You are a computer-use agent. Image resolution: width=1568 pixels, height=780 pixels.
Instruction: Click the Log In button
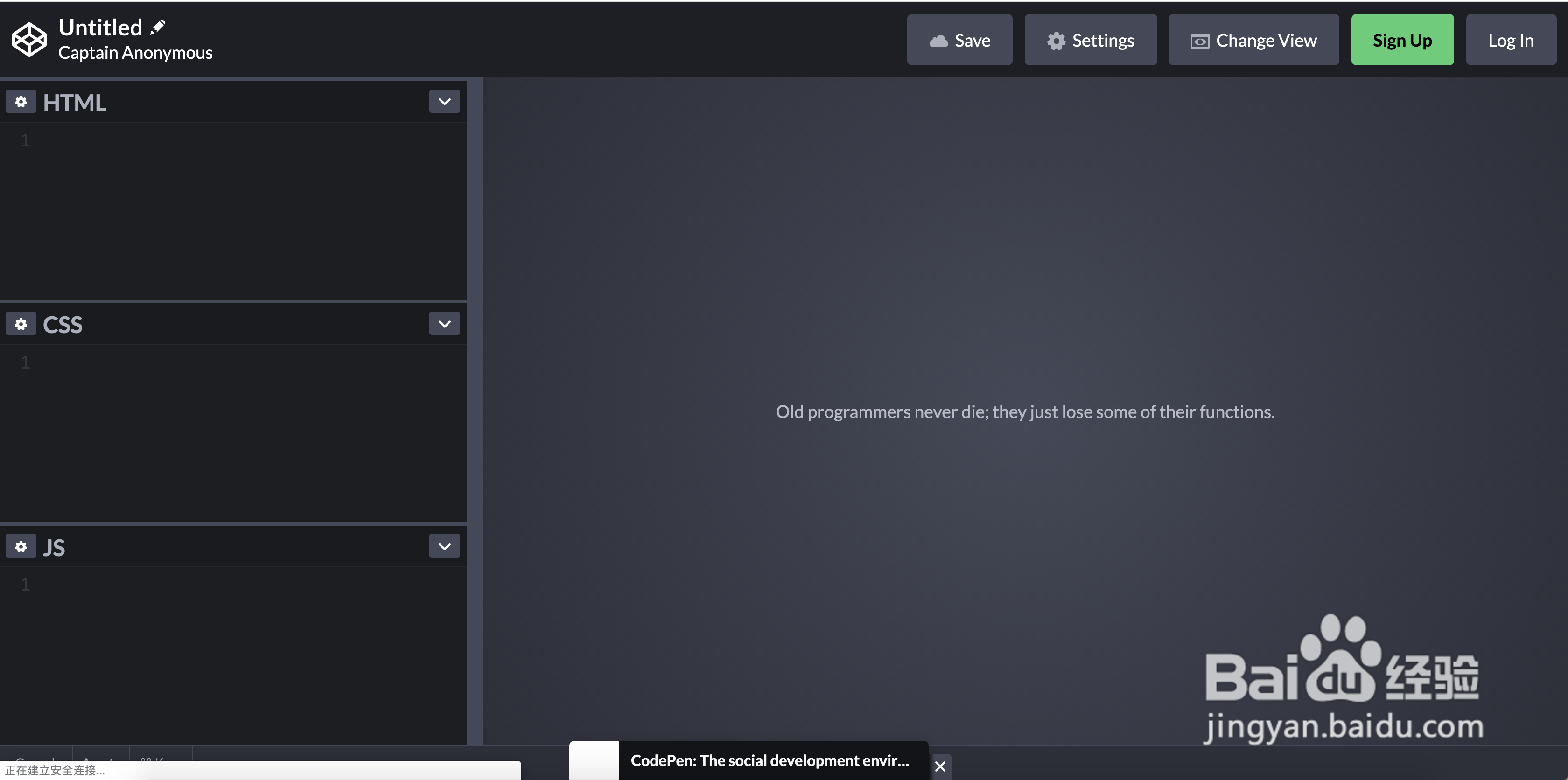click(x=1511, y=40)
